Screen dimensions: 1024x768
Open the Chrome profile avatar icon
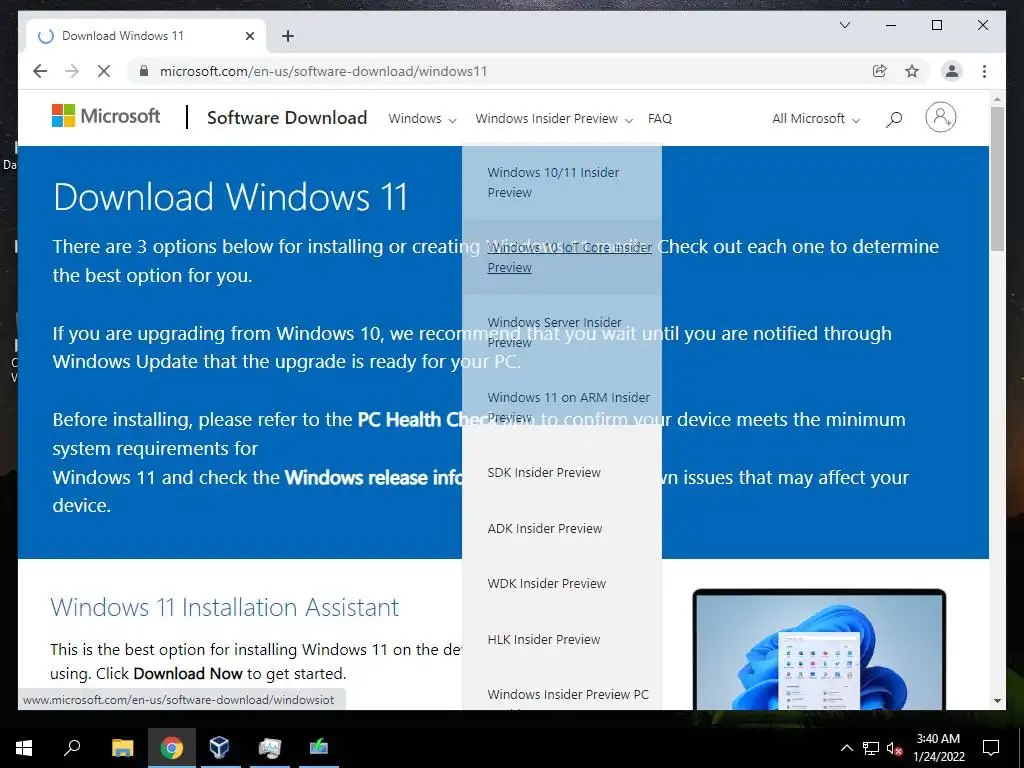(x=952, y=71)
